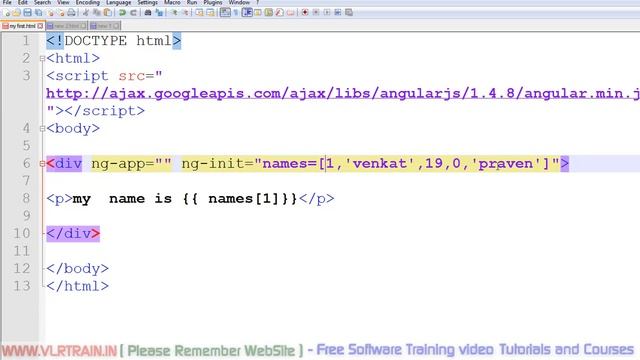Create a new file with the New toolbar icon

point(7,13)
